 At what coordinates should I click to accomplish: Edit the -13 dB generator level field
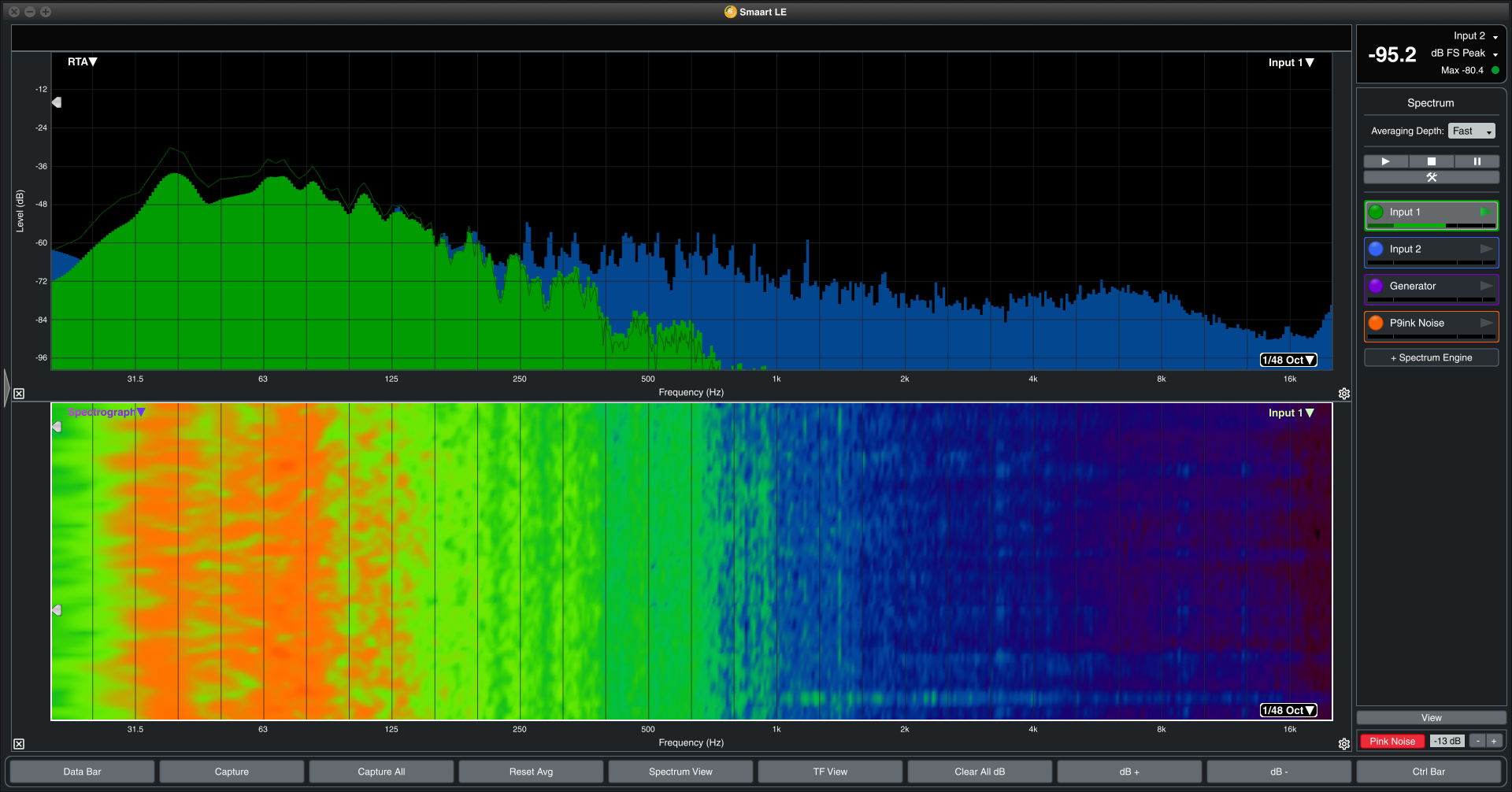click(1447, 741)
